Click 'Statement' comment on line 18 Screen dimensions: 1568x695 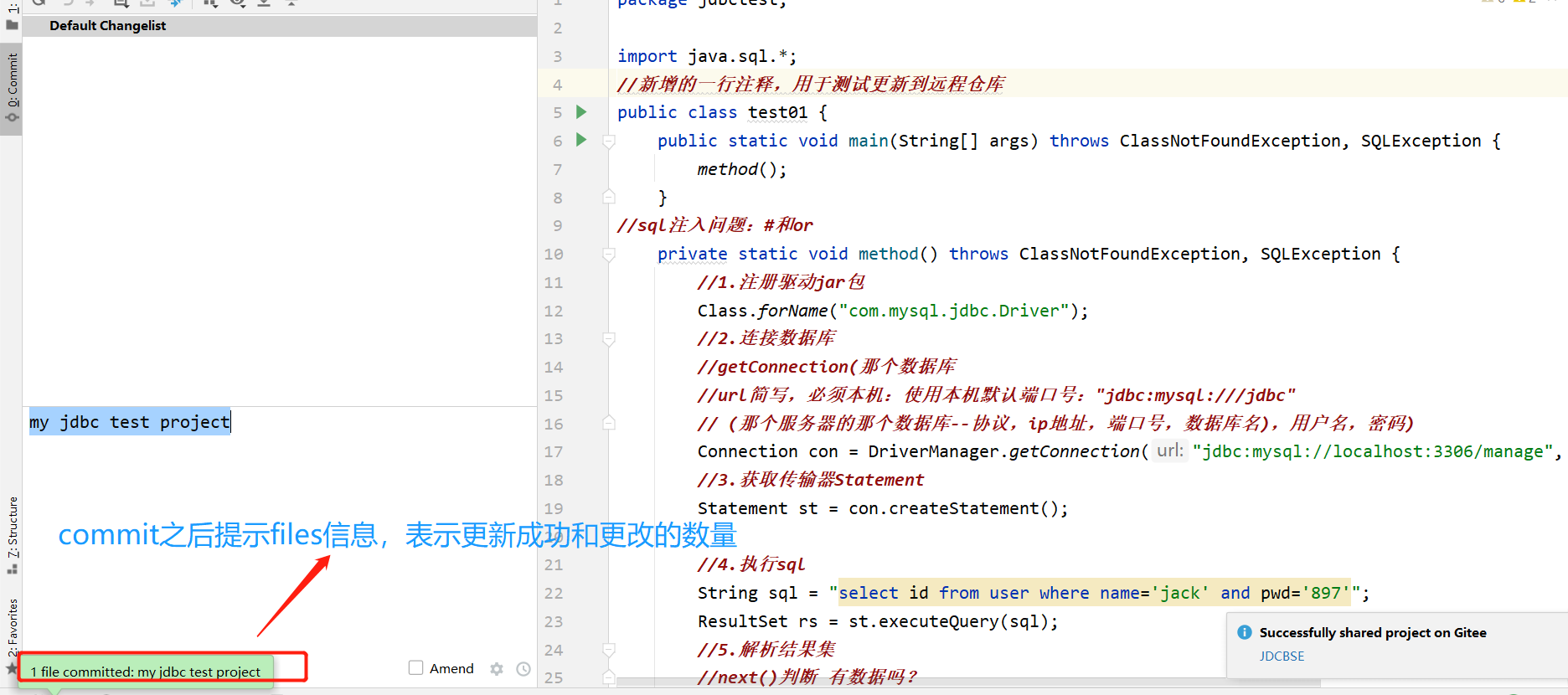811,480
